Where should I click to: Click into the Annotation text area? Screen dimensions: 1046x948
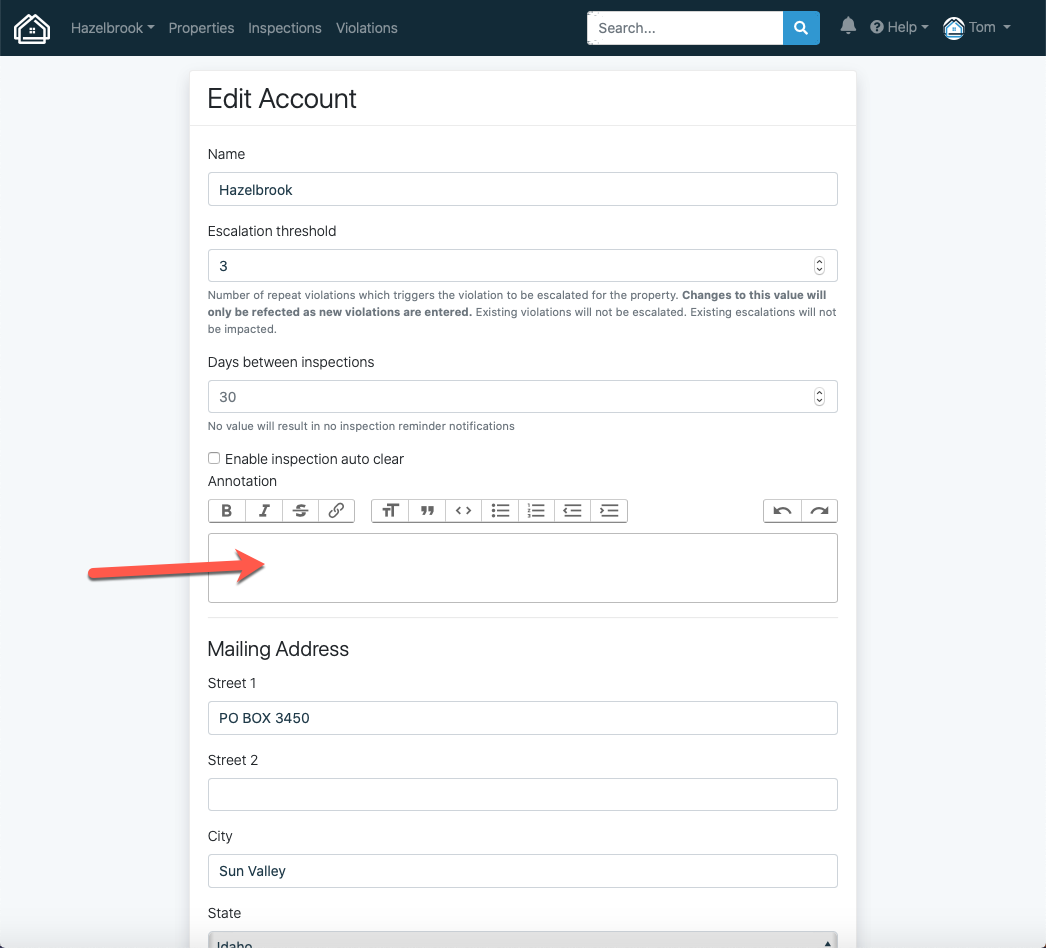523,568
